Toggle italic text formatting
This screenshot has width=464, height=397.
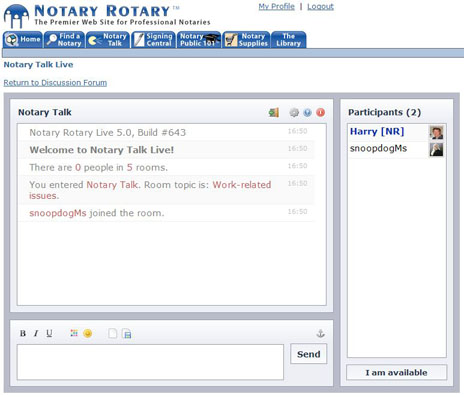[36, 333]
